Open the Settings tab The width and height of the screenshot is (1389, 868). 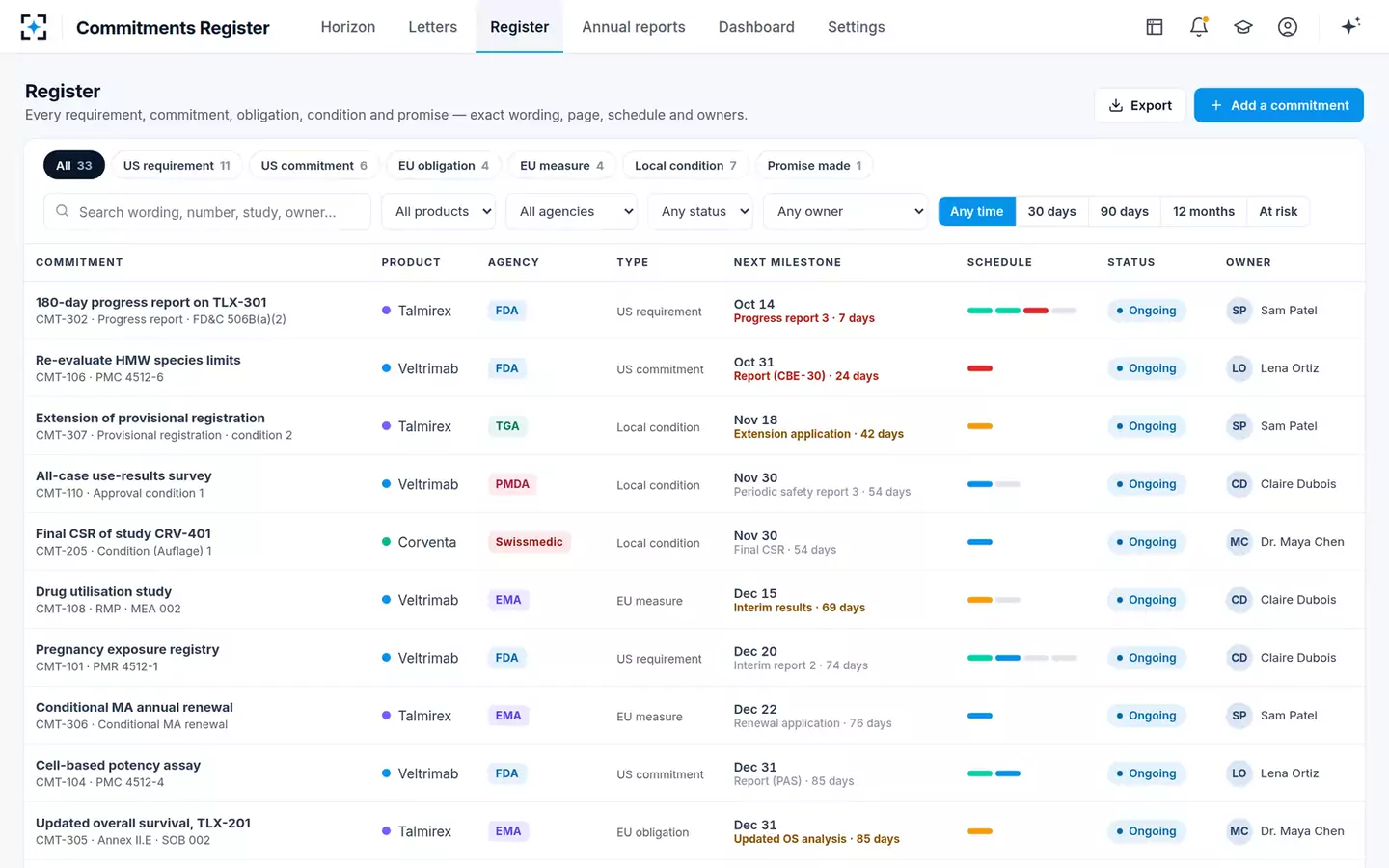coord(857,27)
